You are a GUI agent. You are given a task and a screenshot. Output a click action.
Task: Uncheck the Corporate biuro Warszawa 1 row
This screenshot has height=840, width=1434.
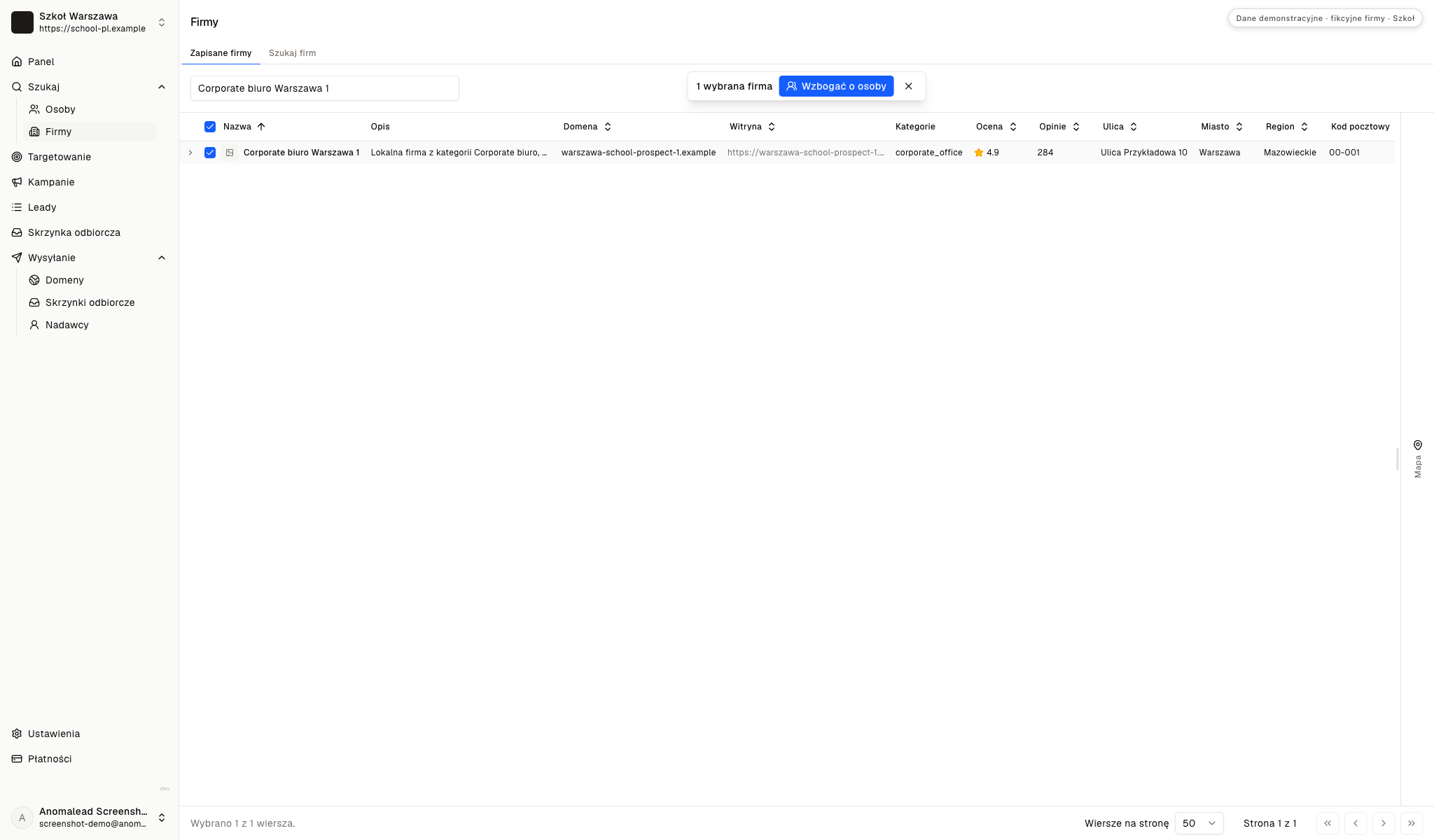(210, 153)
